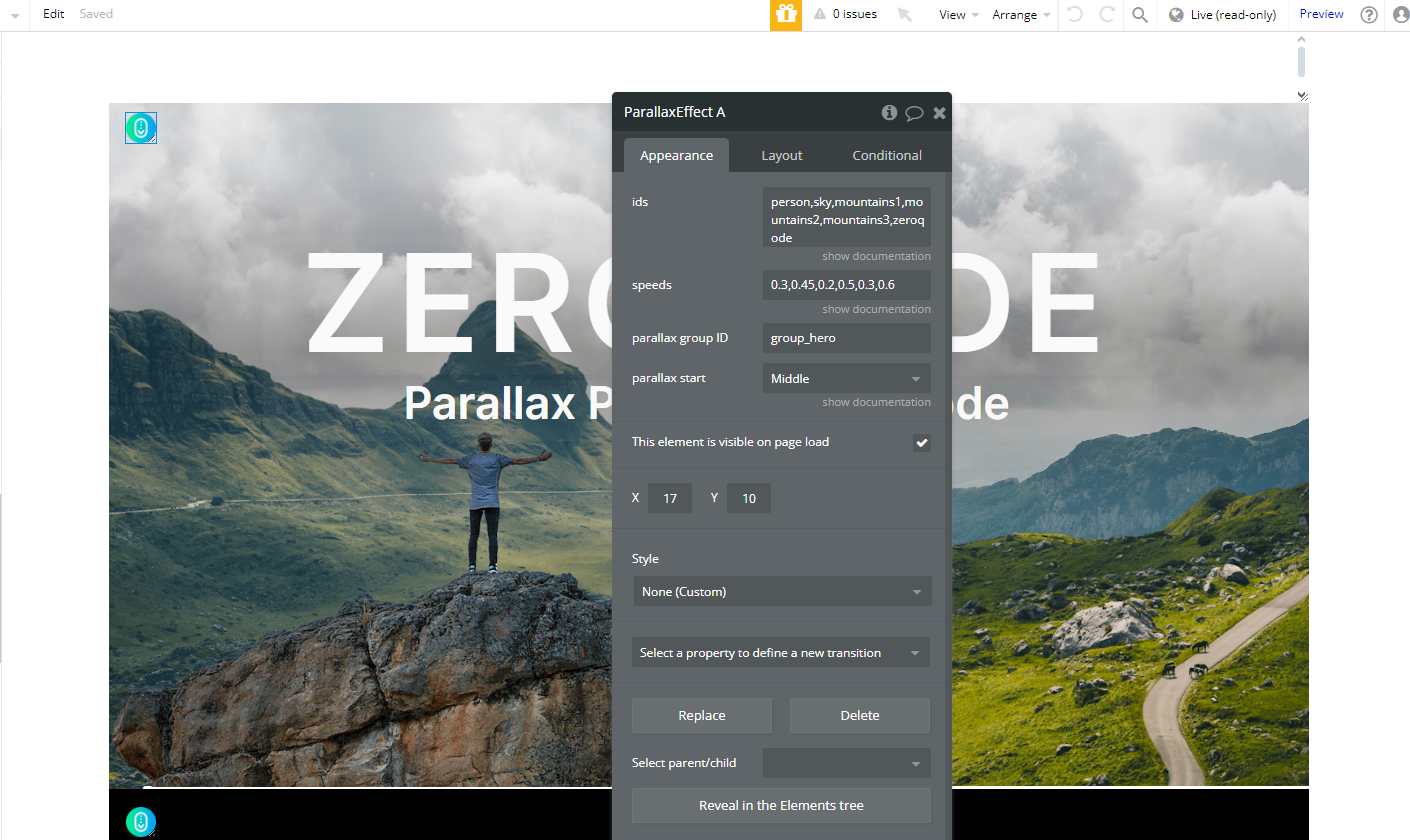The height and width of the screenshot is (840, 1410).
Task: Switch to the Appearance tab
Action: 677,155
